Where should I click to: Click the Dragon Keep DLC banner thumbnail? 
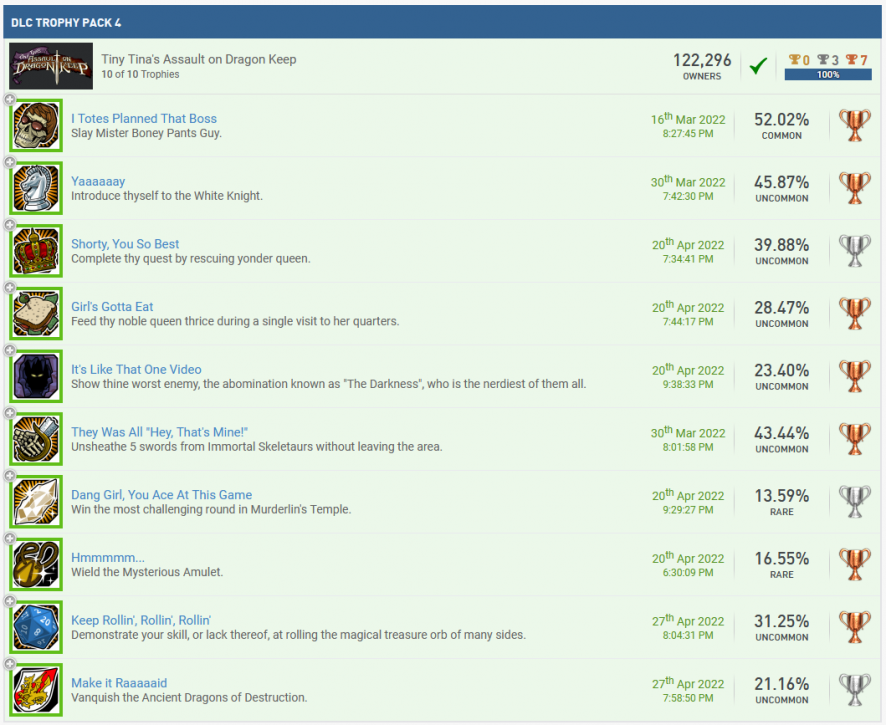point(51,66)
